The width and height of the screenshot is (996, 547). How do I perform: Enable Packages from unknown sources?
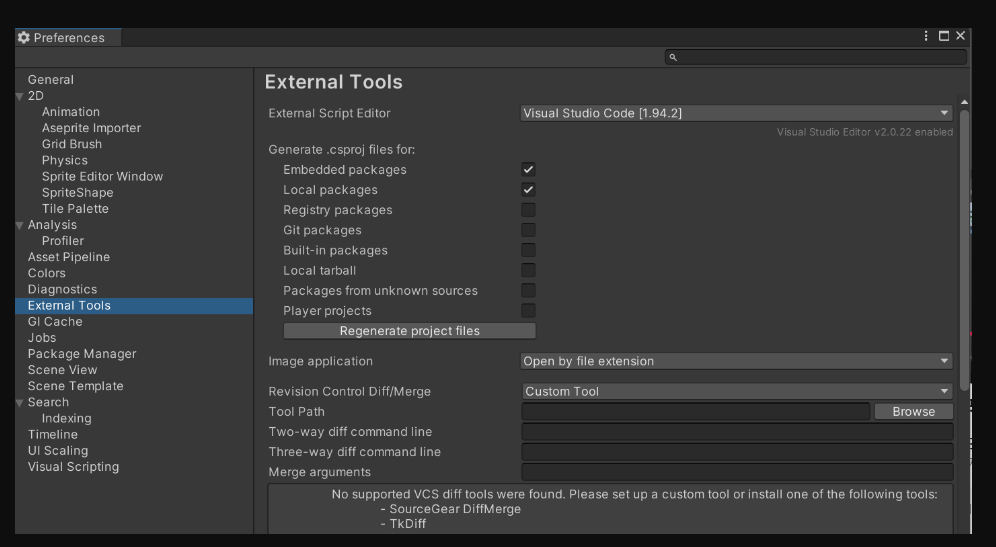[528, 290]
